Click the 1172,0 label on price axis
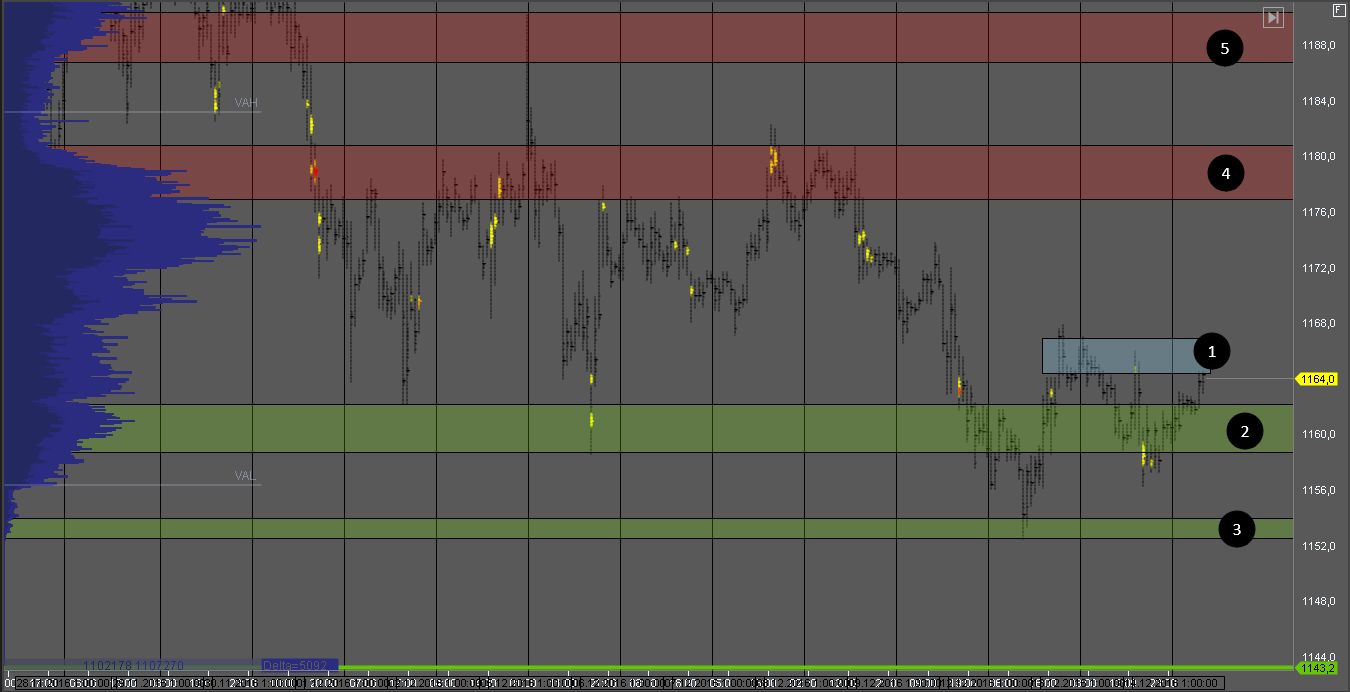This screenshot has height=692, width=1350. pos(1316,268)
